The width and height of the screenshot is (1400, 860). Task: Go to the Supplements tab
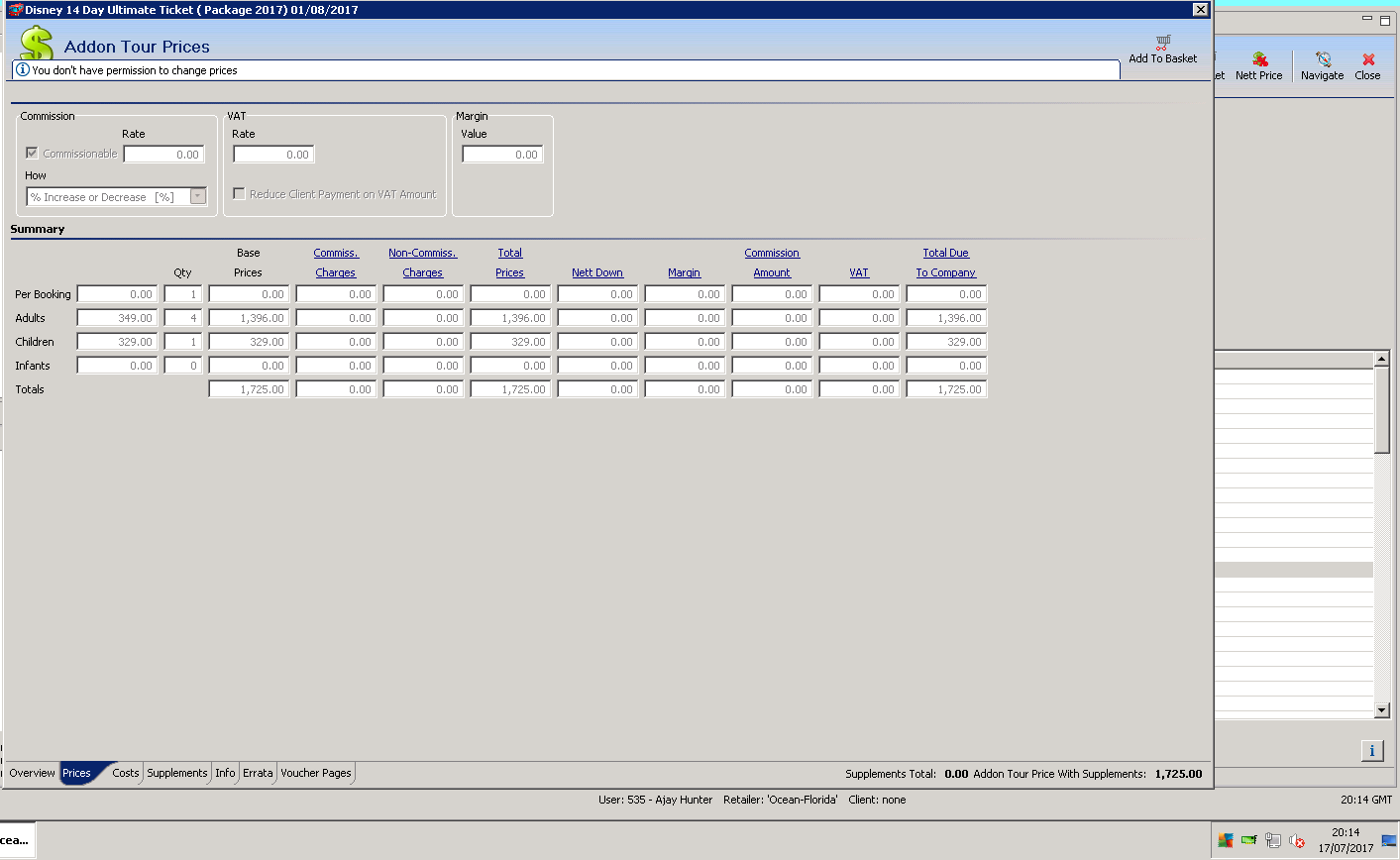[177, 773]
